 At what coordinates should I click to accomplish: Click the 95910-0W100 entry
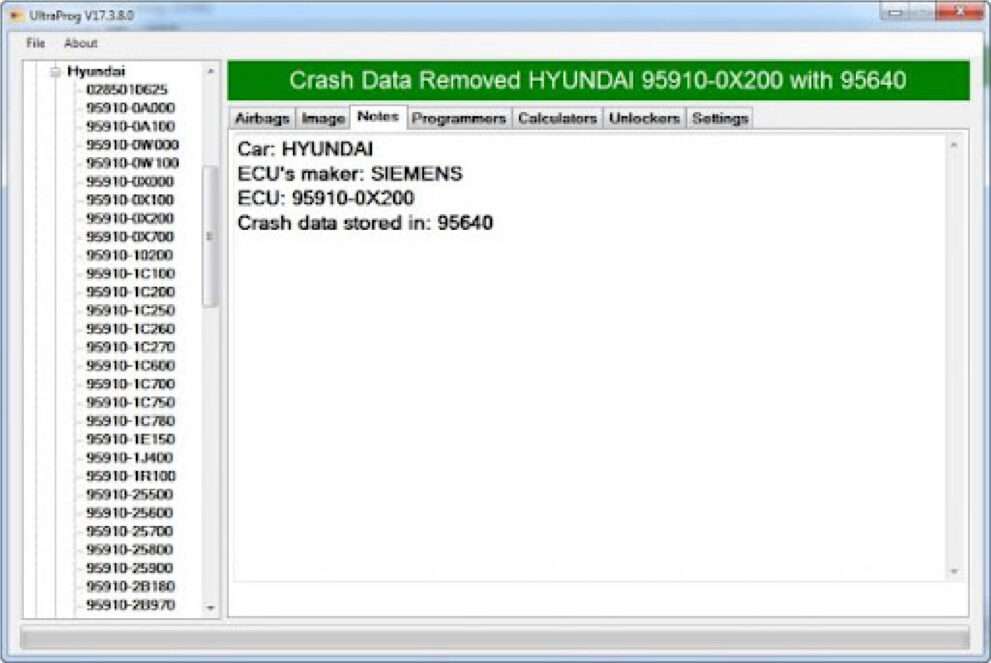132,162
